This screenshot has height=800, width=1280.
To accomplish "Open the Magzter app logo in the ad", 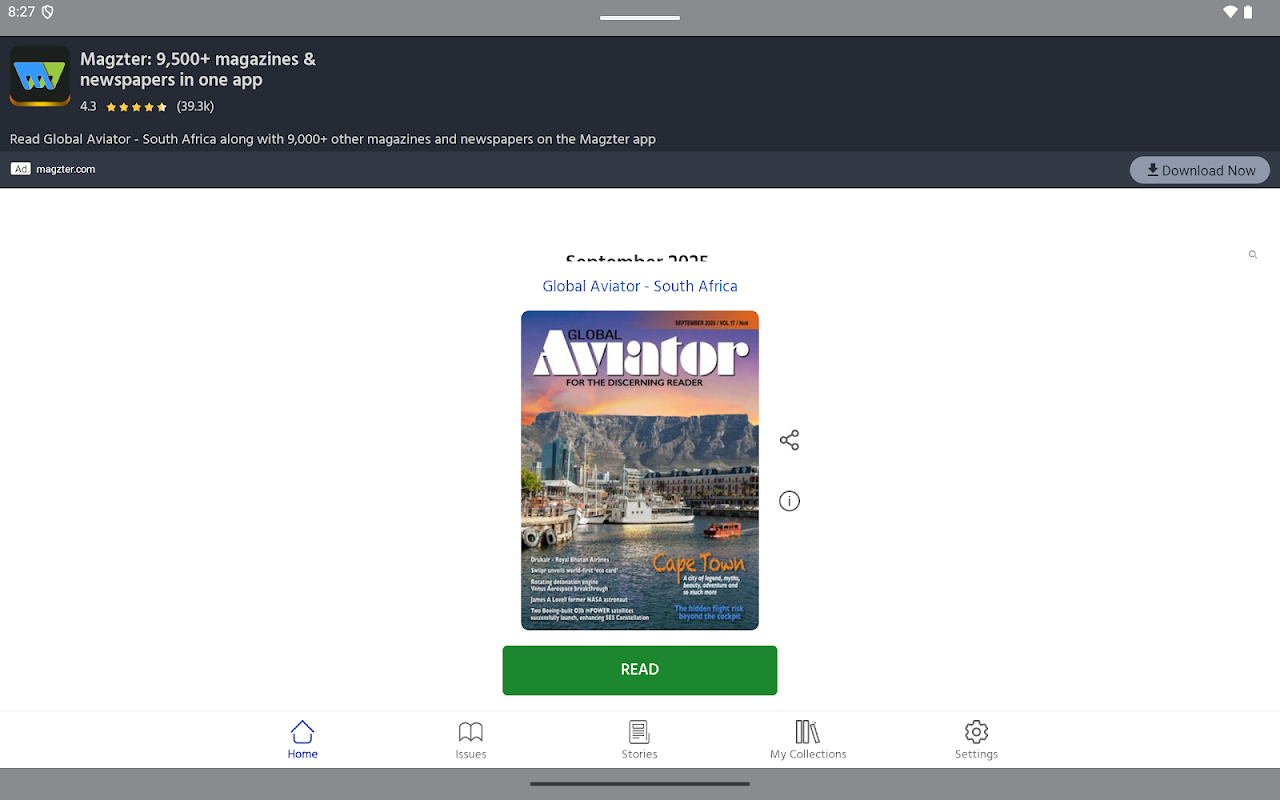I will pos(40,76).
